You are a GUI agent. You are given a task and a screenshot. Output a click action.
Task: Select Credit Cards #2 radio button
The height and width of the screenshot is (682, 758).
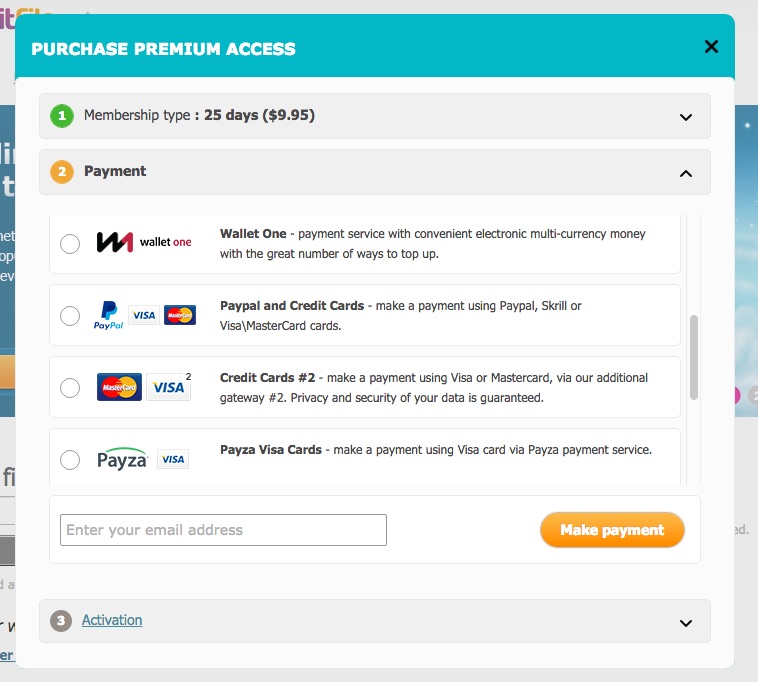point(70,388)
